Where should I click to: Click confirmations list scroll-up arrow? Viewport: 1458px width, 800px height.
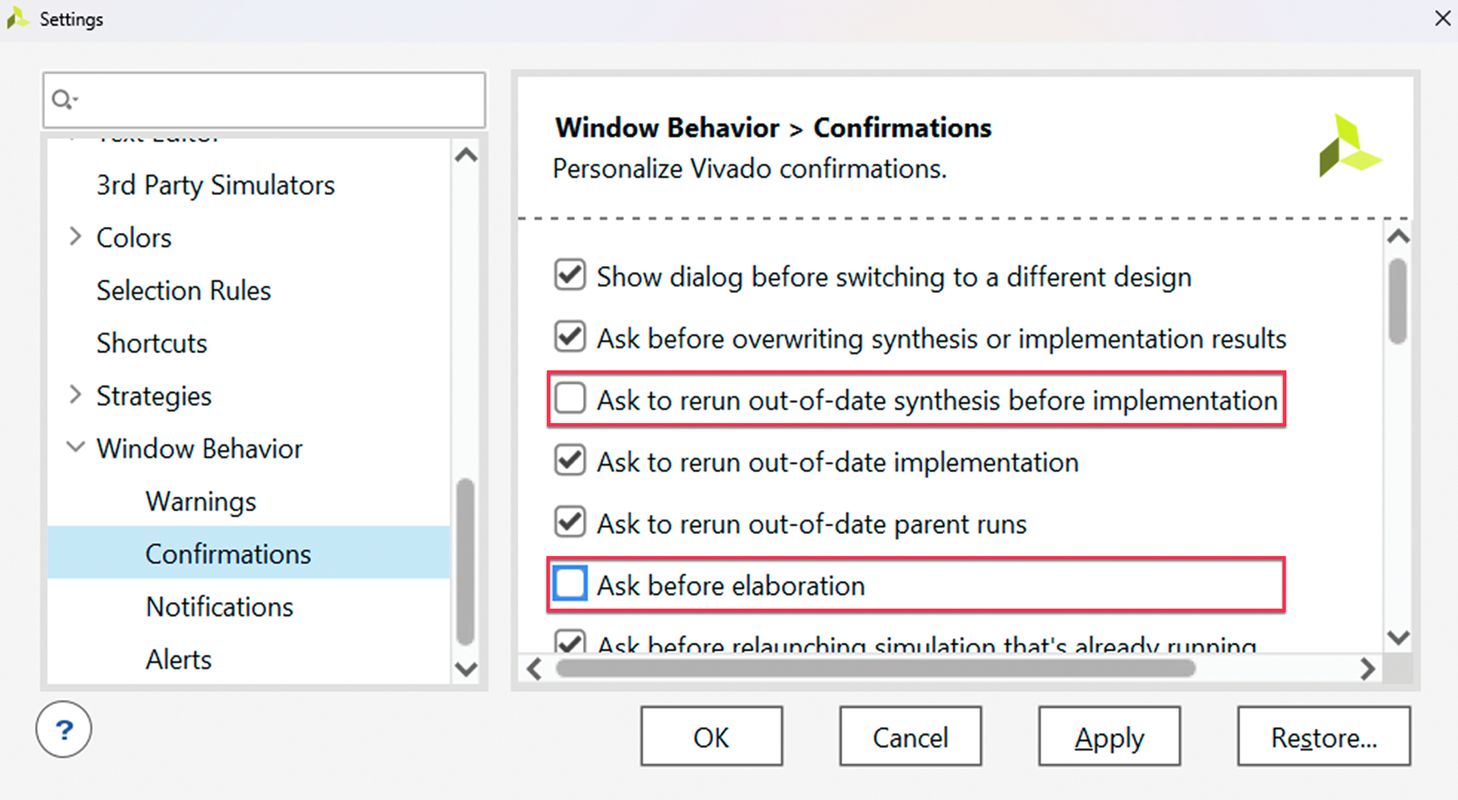pyautogui.click(x=1399, y=237)
